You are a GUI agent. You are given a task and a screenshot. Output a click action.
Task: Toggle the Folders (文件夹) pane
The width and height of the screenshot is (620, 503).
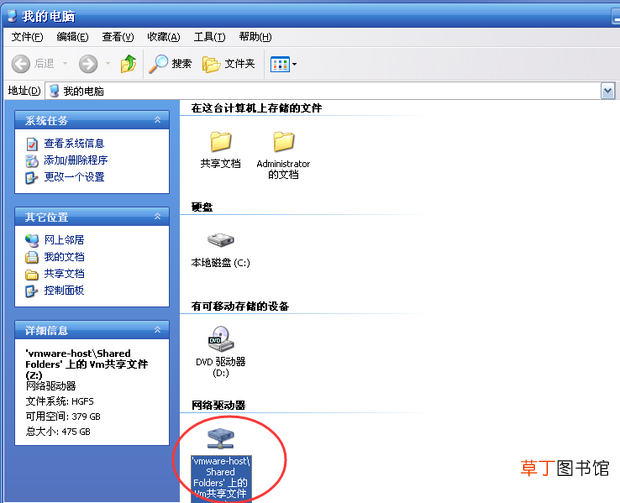click(228, 63)
